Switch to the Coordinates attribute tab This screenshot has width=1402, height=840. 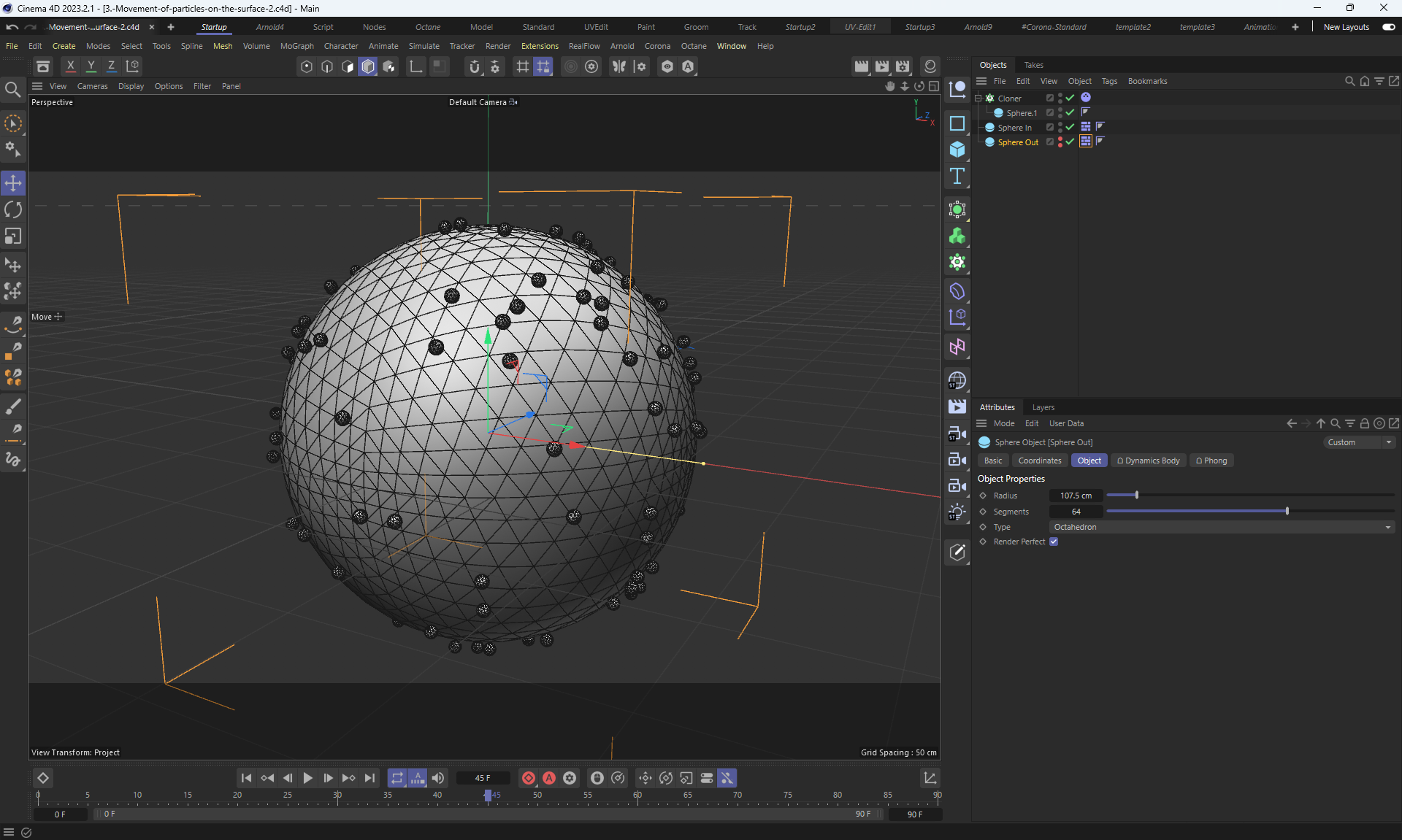coord(1039,461)
